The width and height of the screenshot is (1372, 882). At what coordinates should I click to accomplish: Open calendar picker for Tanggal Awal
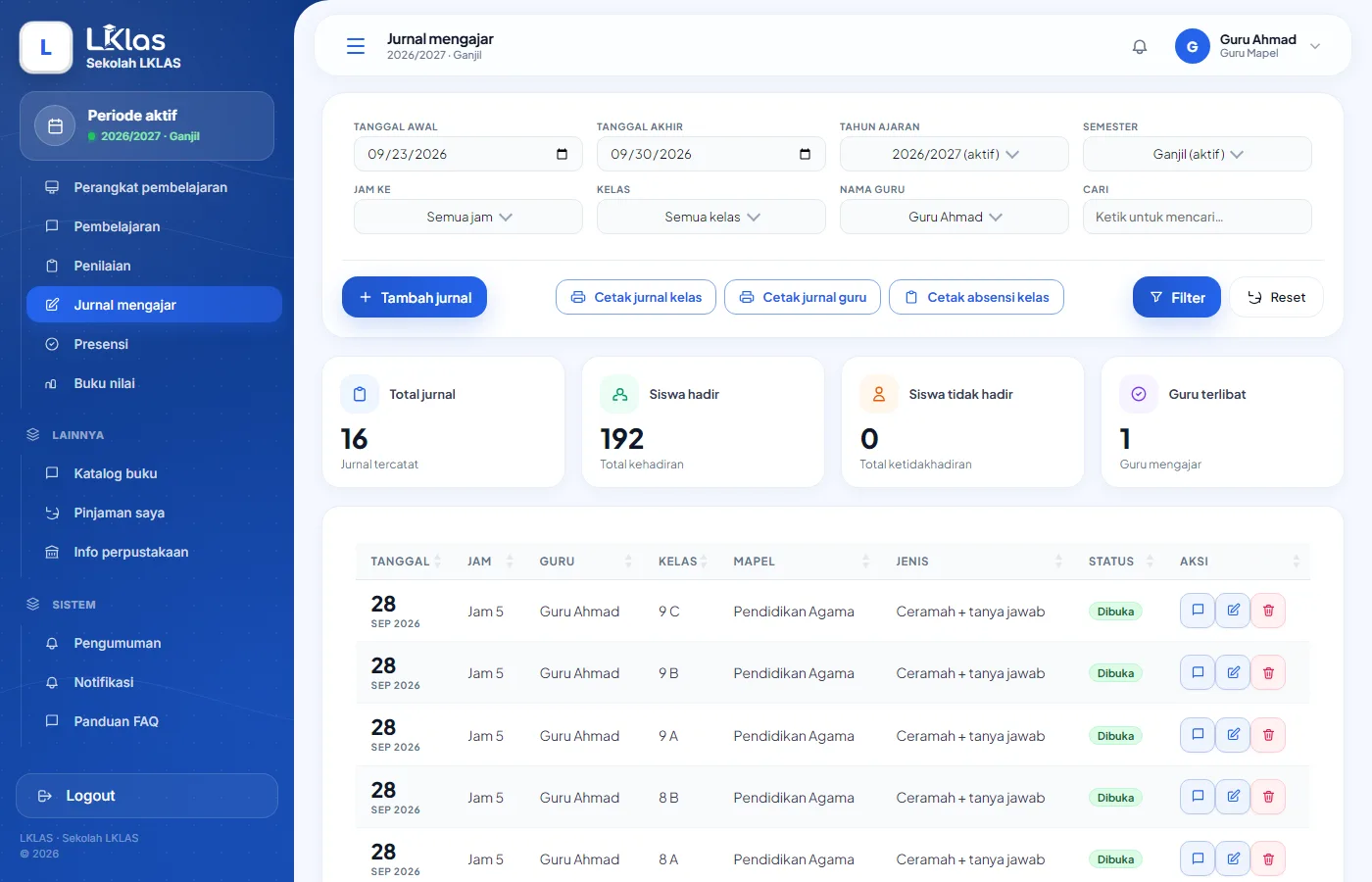[x=562, y=154]
